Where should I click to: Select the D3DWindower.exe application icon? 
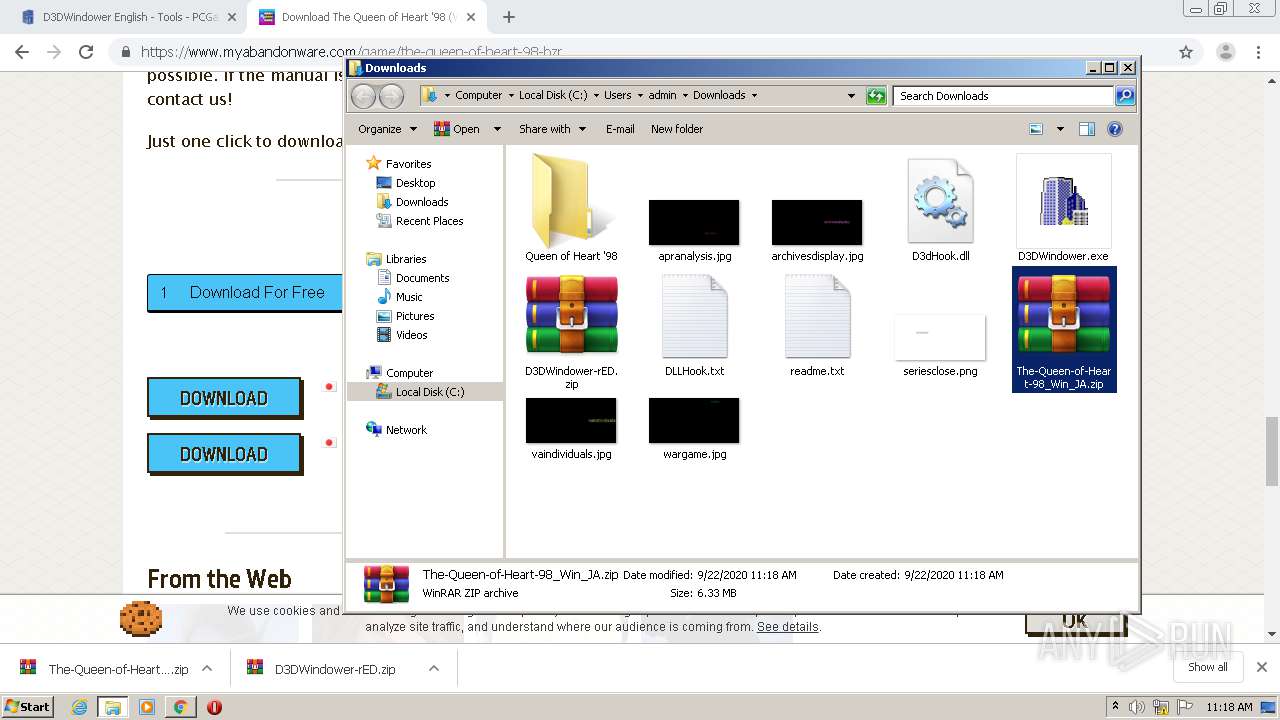[1063, 201]
